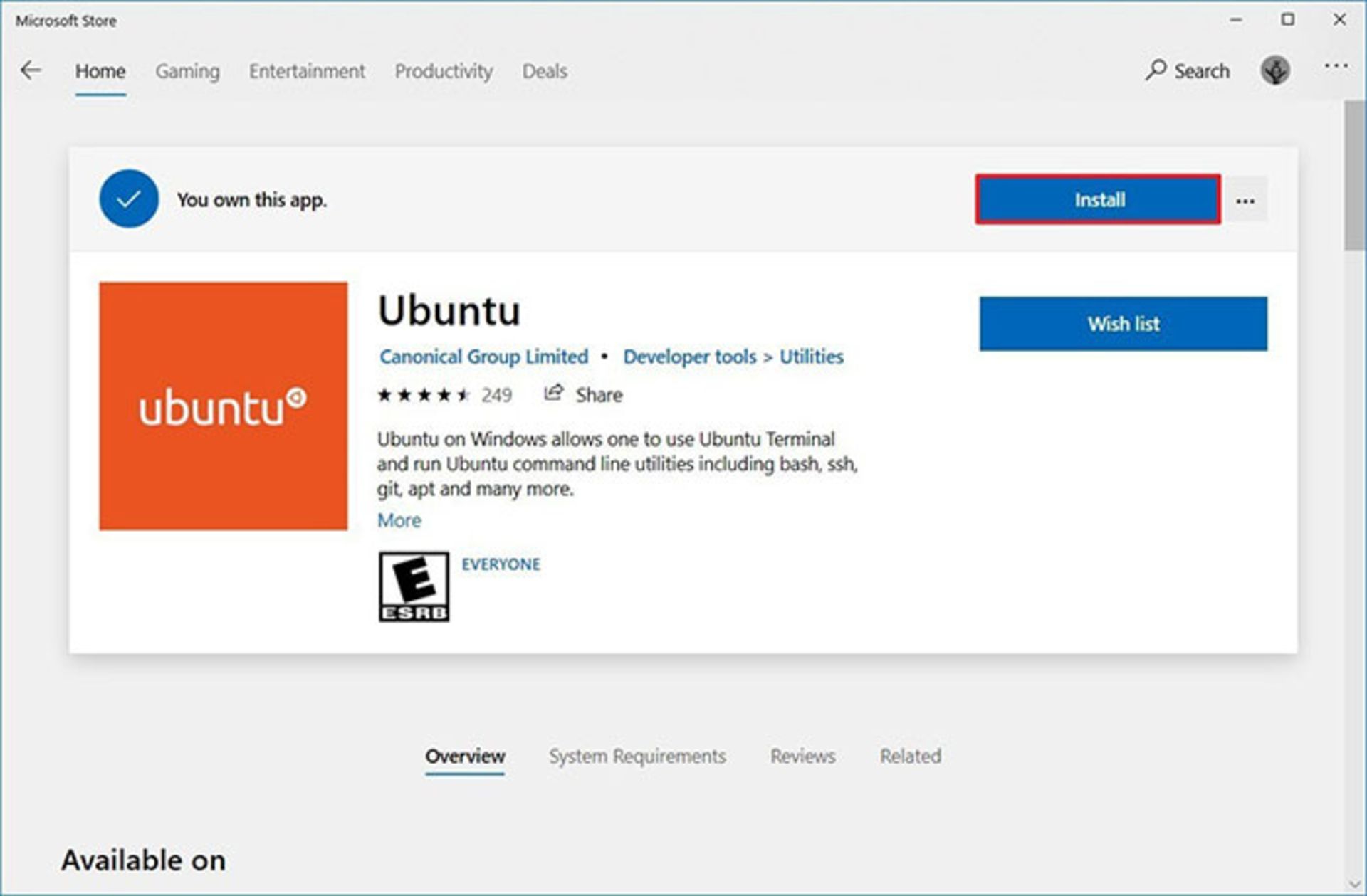
Task: Maximize the Microsoft Store window
Action: 1288,20
